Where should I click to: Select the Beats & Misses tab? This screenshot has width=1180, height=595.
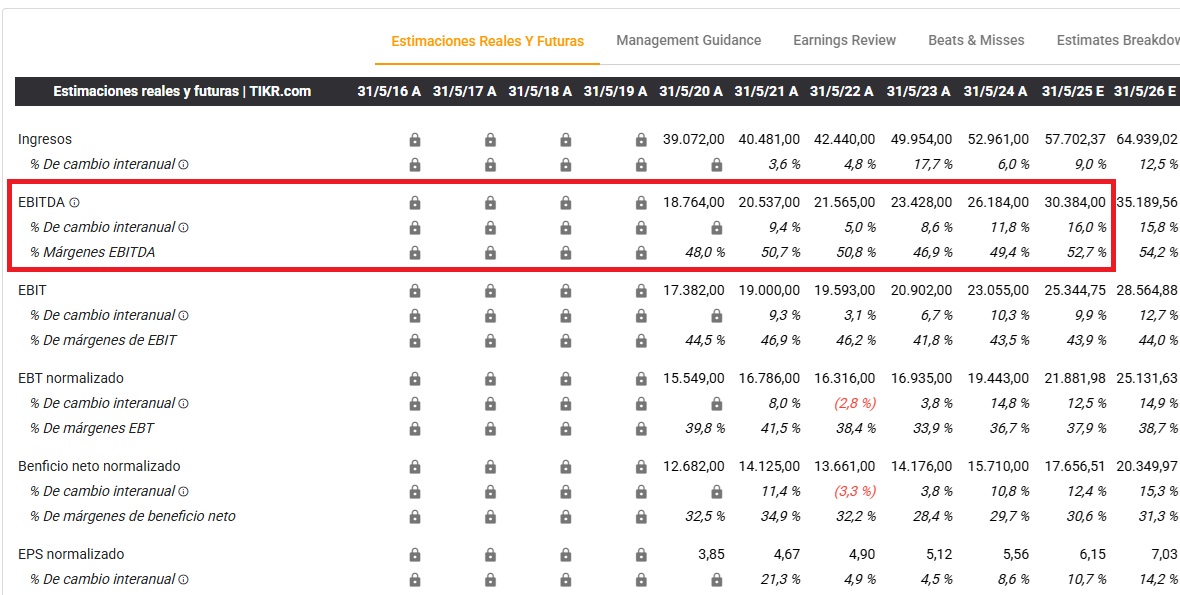(x=976, y=40)
